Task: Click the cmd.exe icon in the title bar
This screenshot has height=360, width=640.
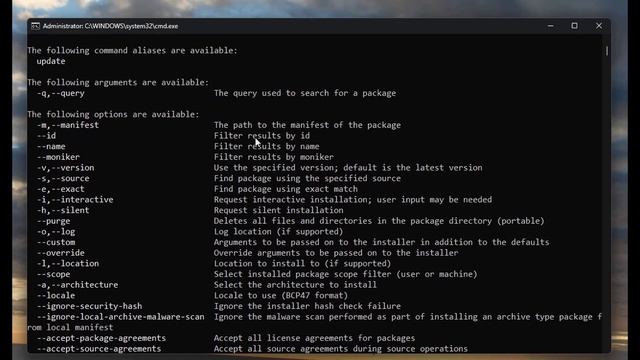Action: point(36,26)
